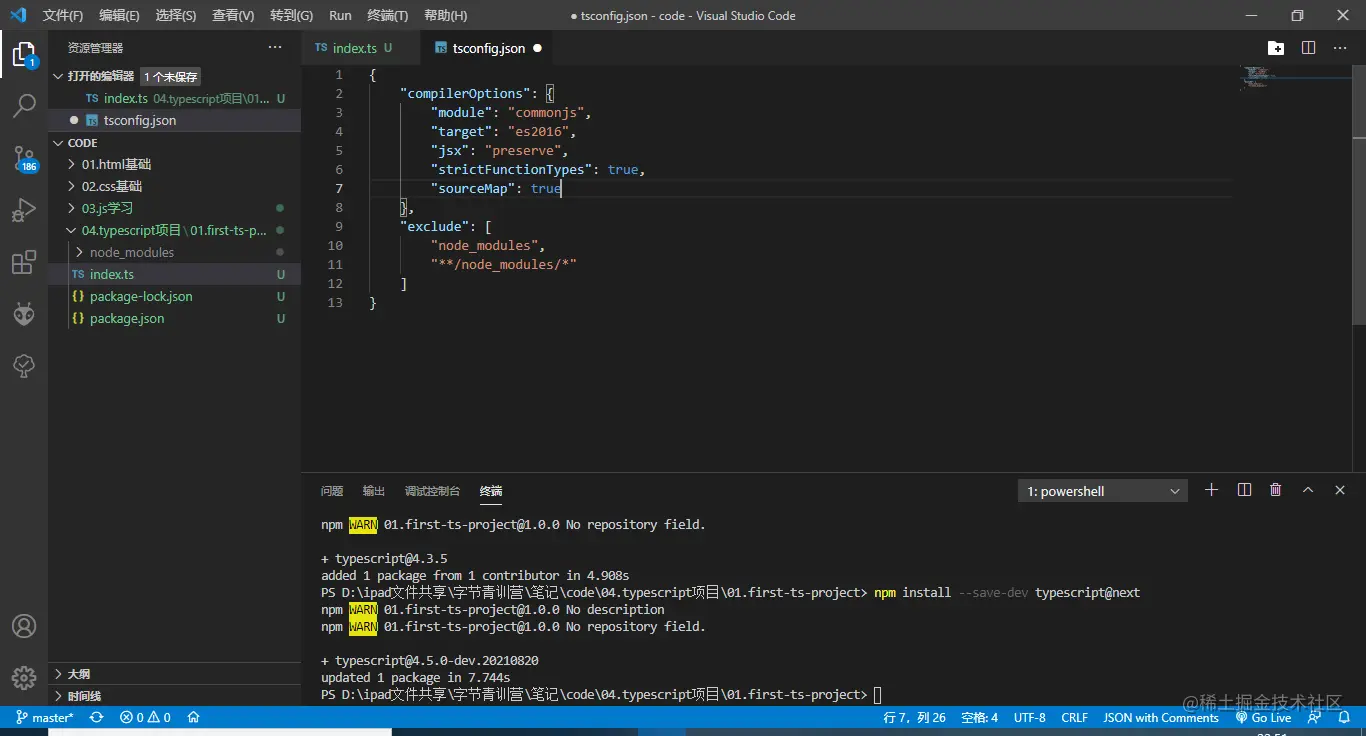Collapse the Open Editors section
The height and width of the screenshot is (736, 1366).
click(59, 76)
